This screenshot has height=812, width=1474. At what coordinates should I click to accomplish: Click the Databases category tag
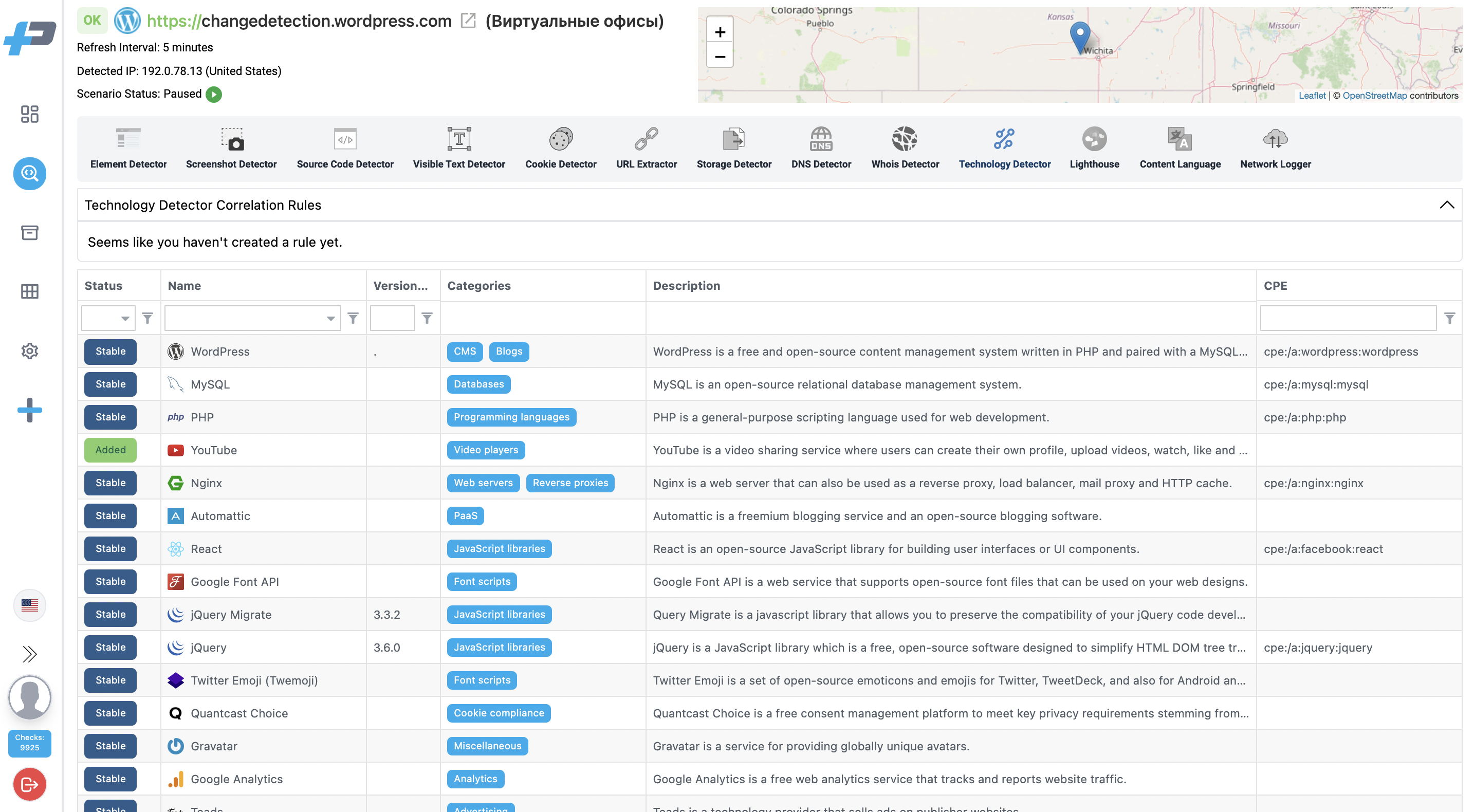click(479, 384)
